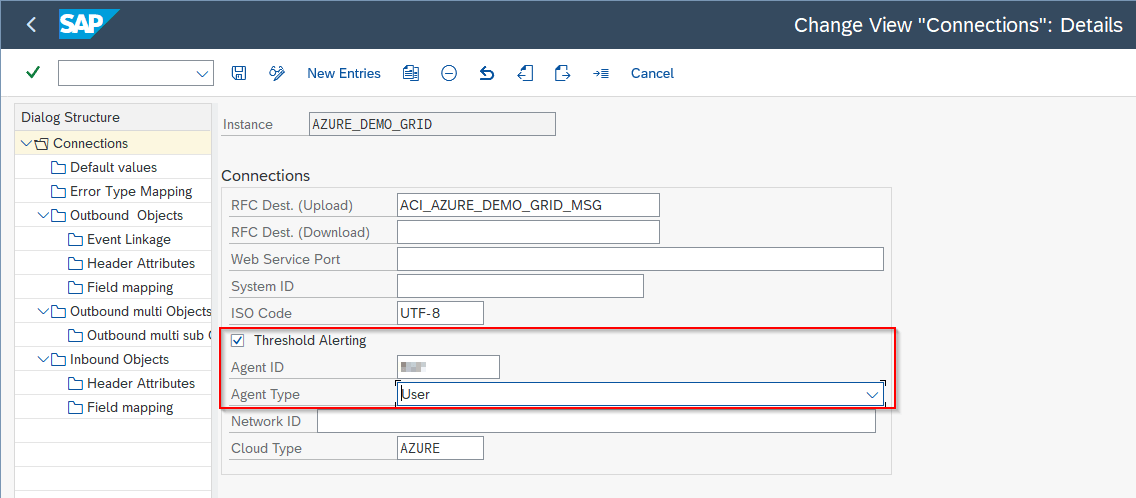Select Outbound multi Objects folder

click(141, 311)
